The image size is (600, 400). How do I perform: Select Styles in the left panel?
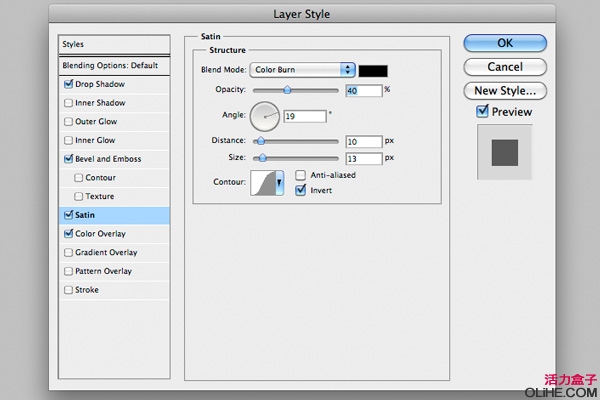114,44
